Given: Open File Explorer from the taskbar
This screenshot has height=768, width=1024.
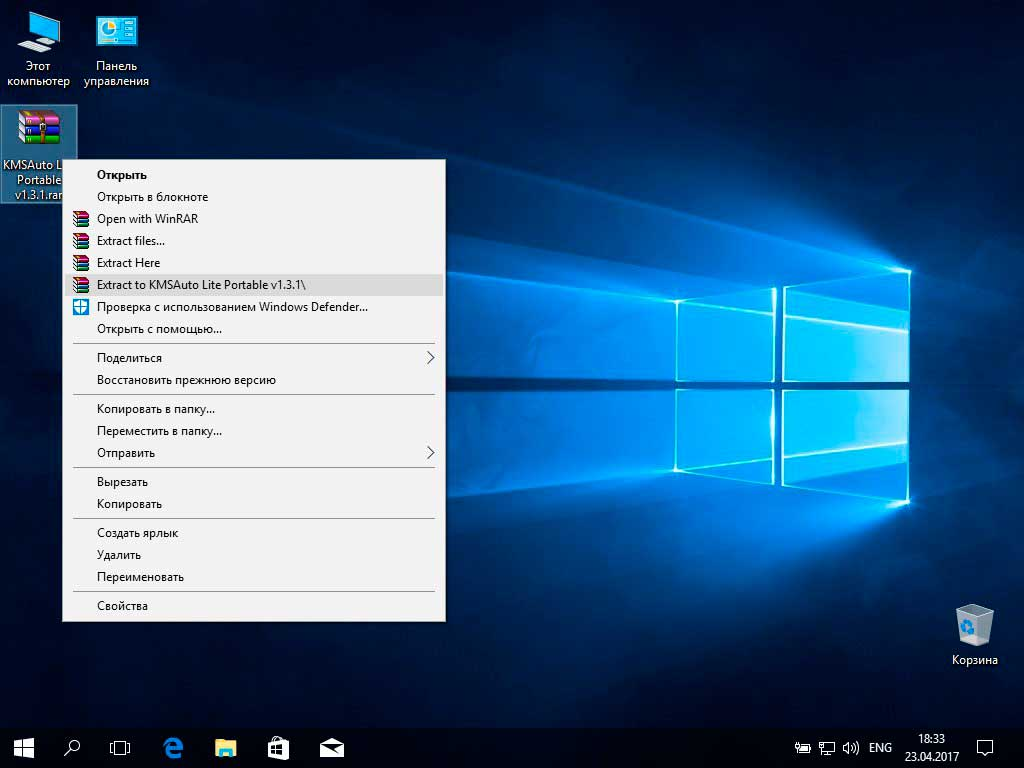Looking at the screenshot, I should [226, 748].
